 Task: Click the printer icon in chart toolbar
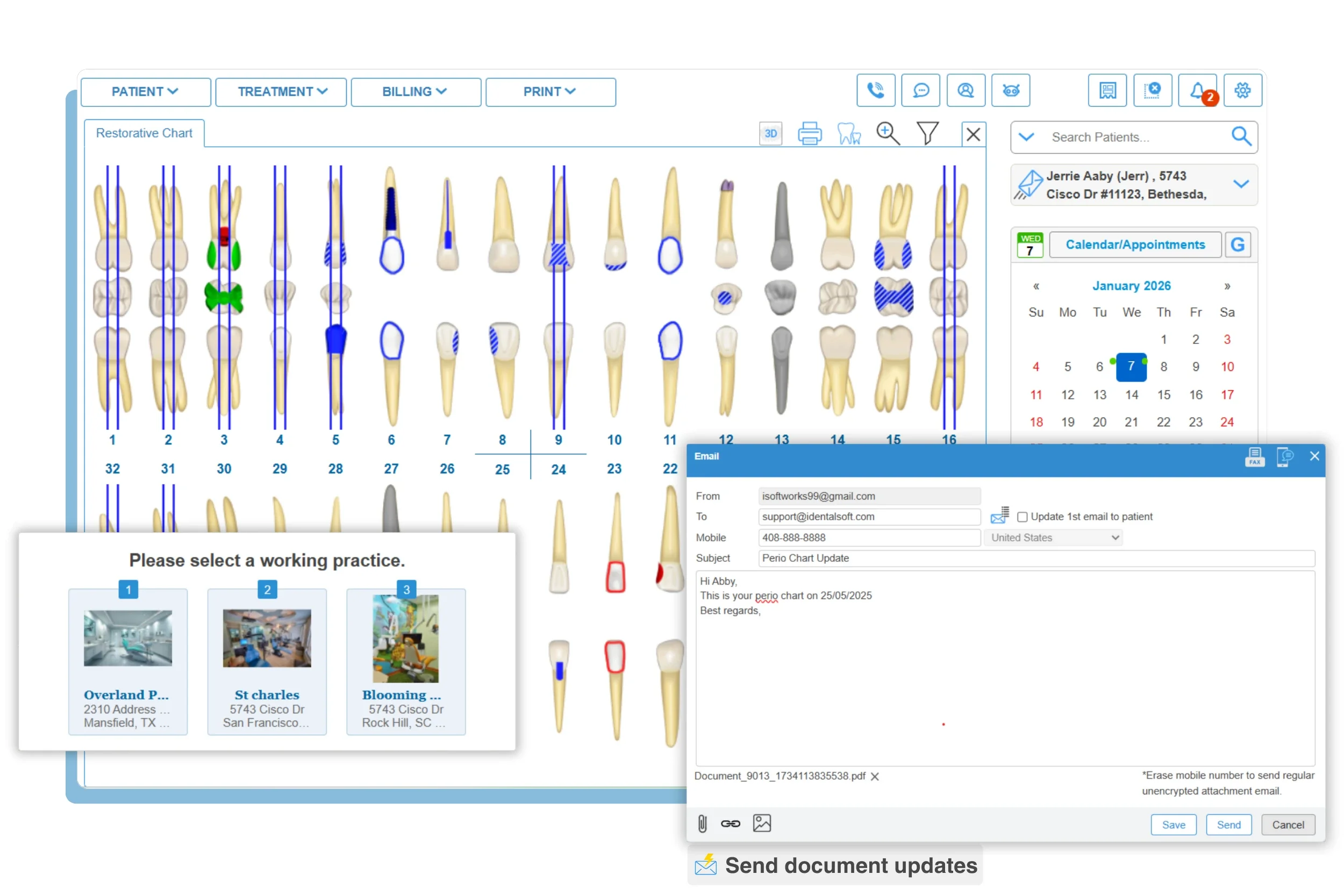[809, 134]
